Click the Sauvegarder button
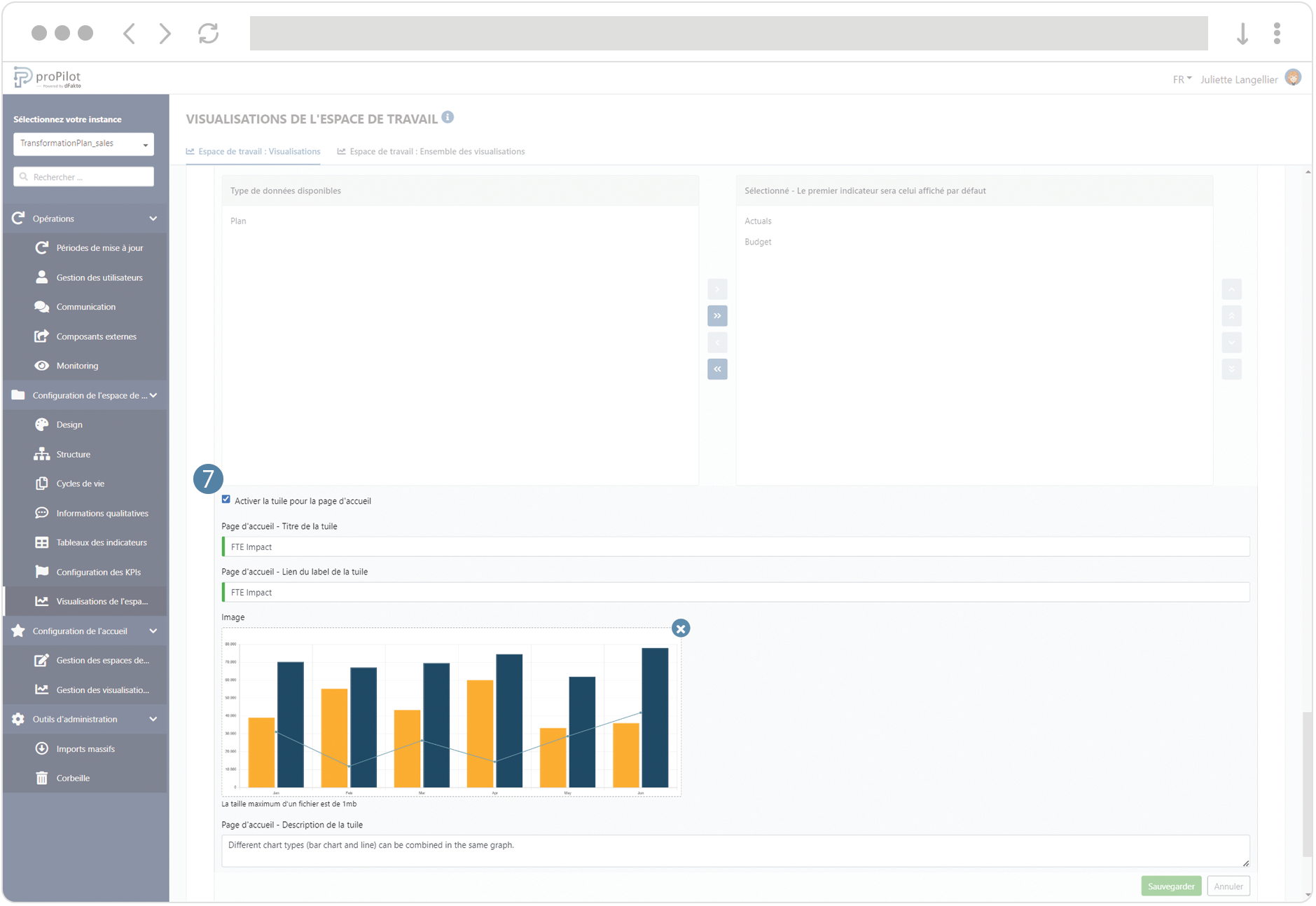 pos(1170,886)
